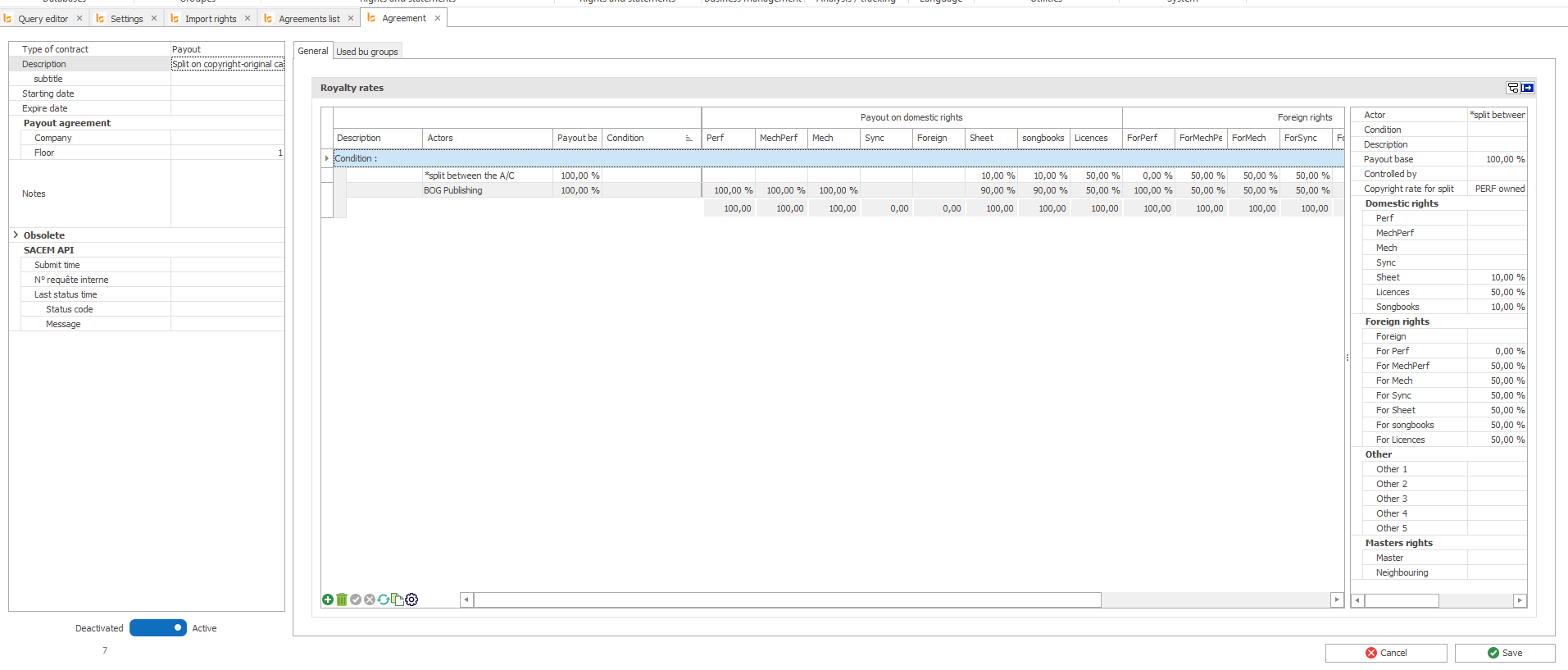Click the grid's horizontal scrollbar right arrow
Image resolution: width=1568 pixels, height=670 pixels.
tap(1337, 599)
